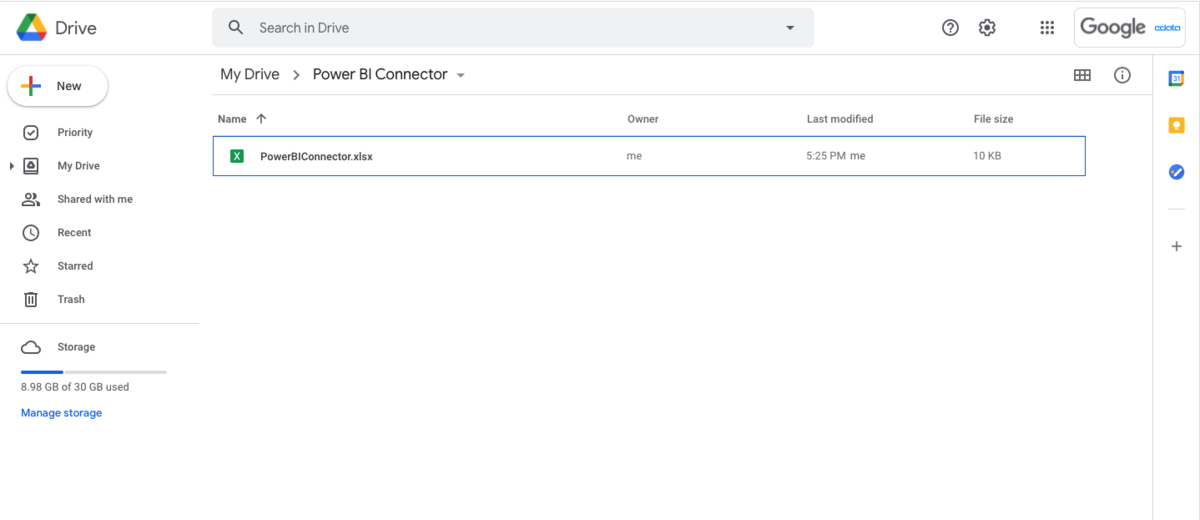The height and width of the screenshot is (520, 1200).
Task: Click the storage usage progress bar
Action: 93,372
